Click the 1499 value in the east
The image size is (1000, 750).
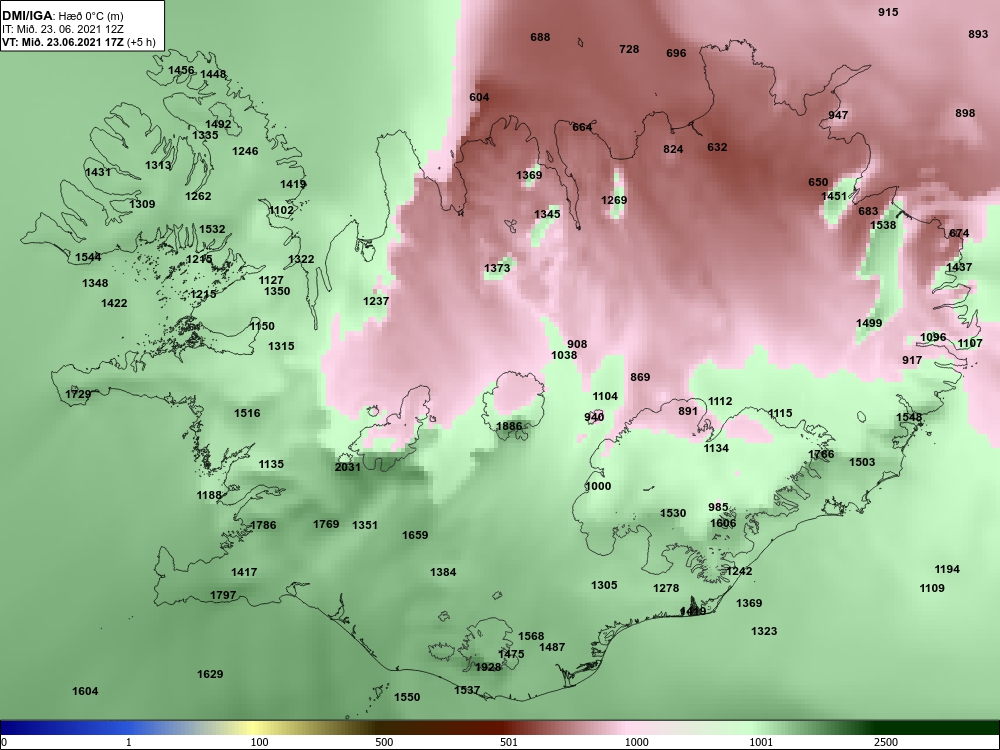click(x=869, y=323)
